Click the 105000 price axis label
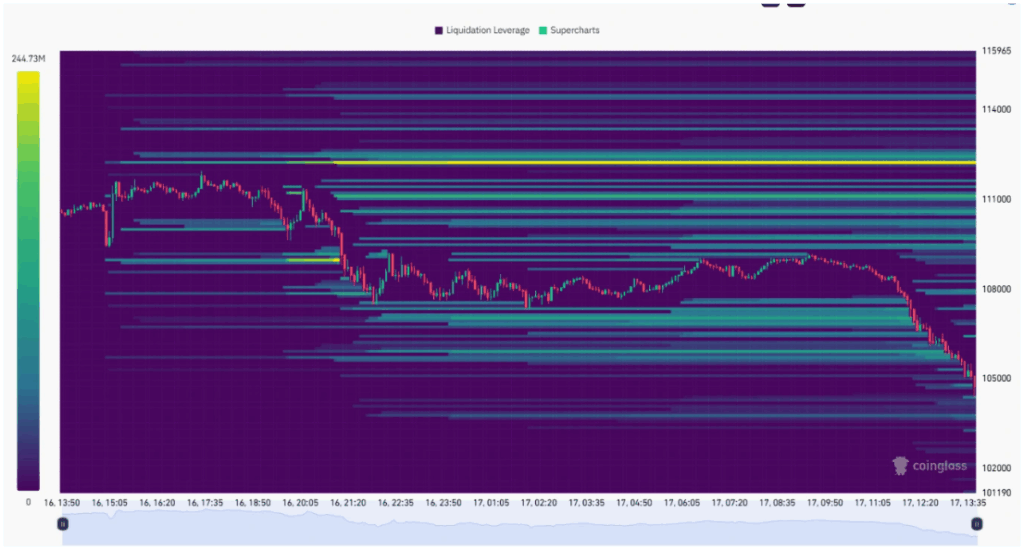 (x=996, y=378)
